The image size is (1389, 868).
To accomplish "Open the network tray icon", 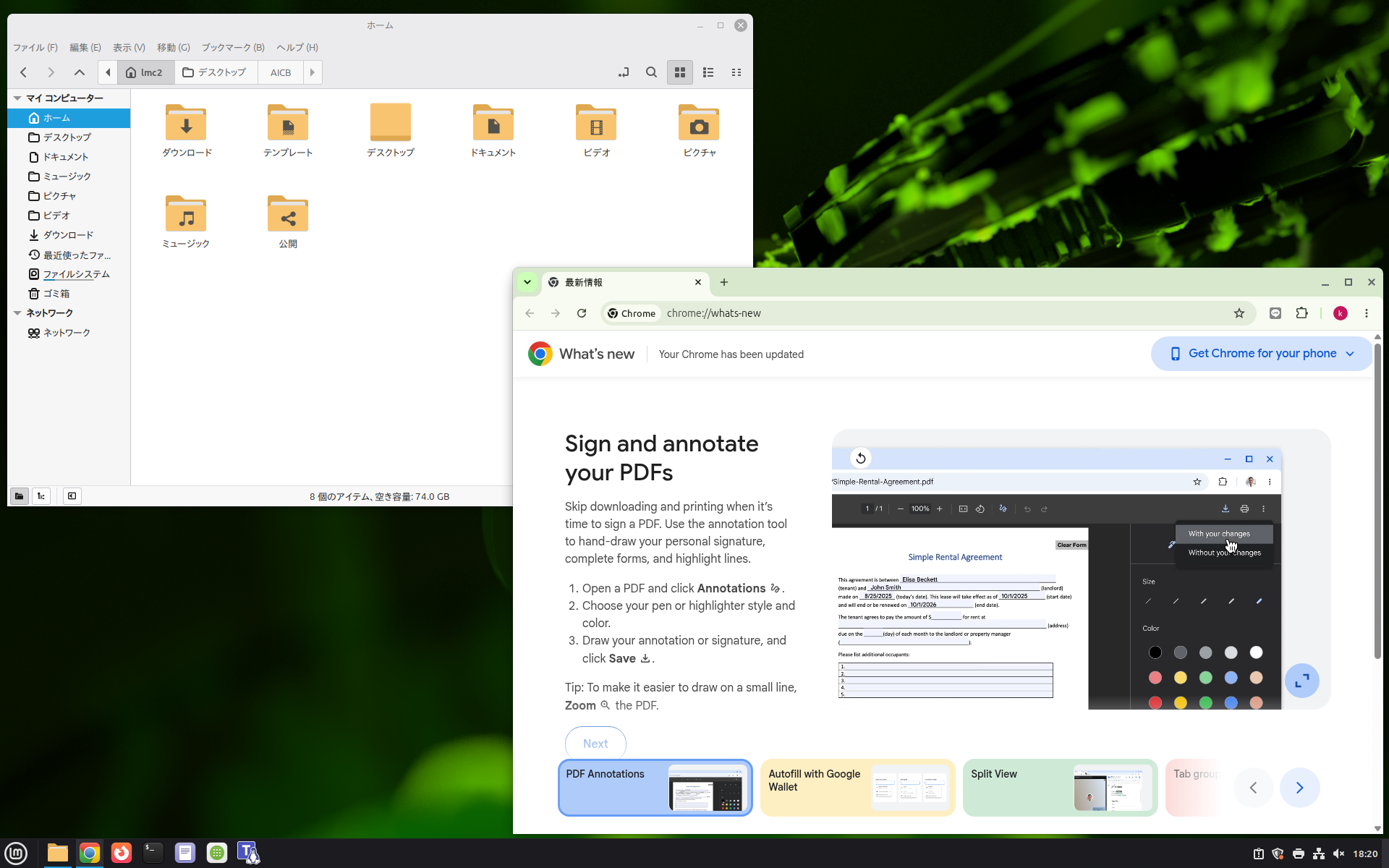I will point(1319,854).
